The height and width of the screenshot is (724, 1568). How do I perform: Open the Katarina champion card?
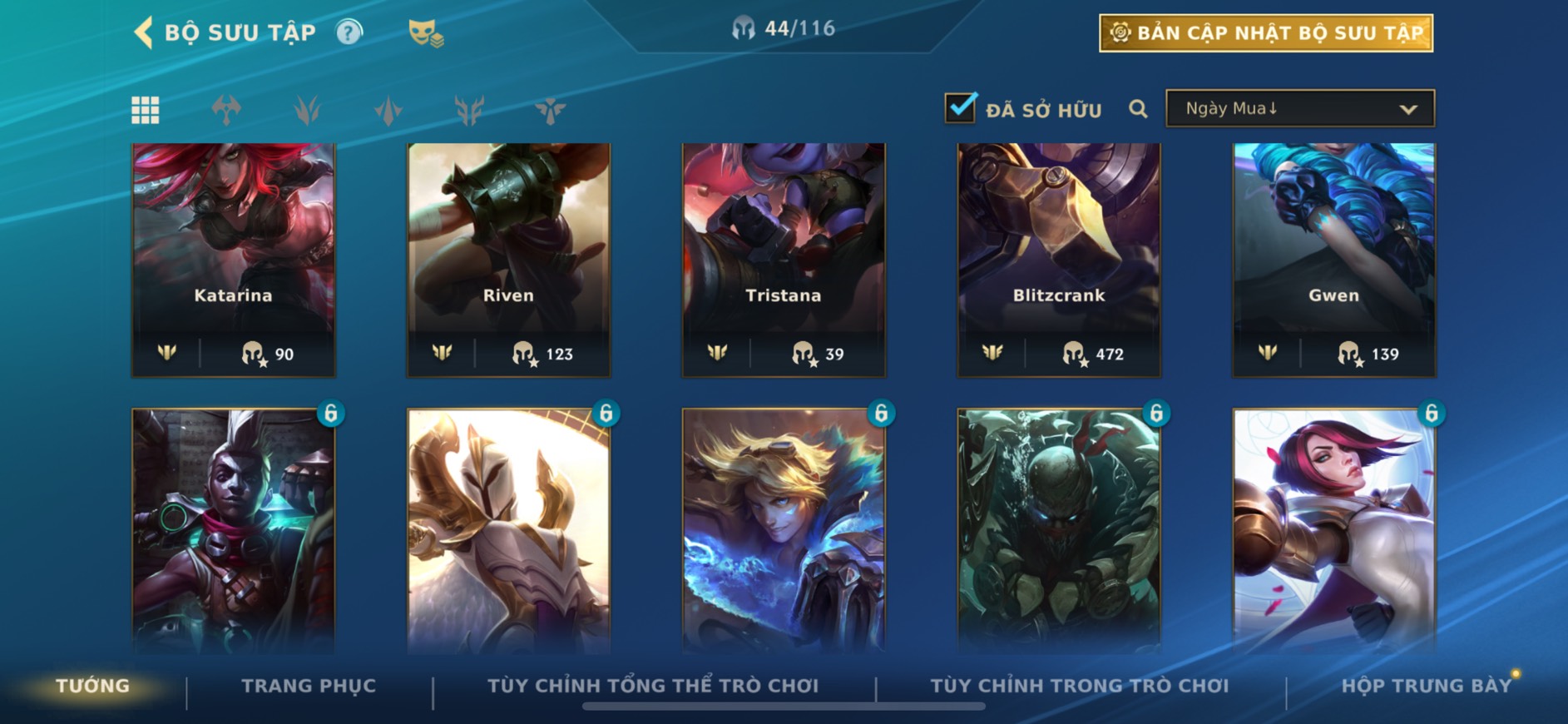pos(234,260)
